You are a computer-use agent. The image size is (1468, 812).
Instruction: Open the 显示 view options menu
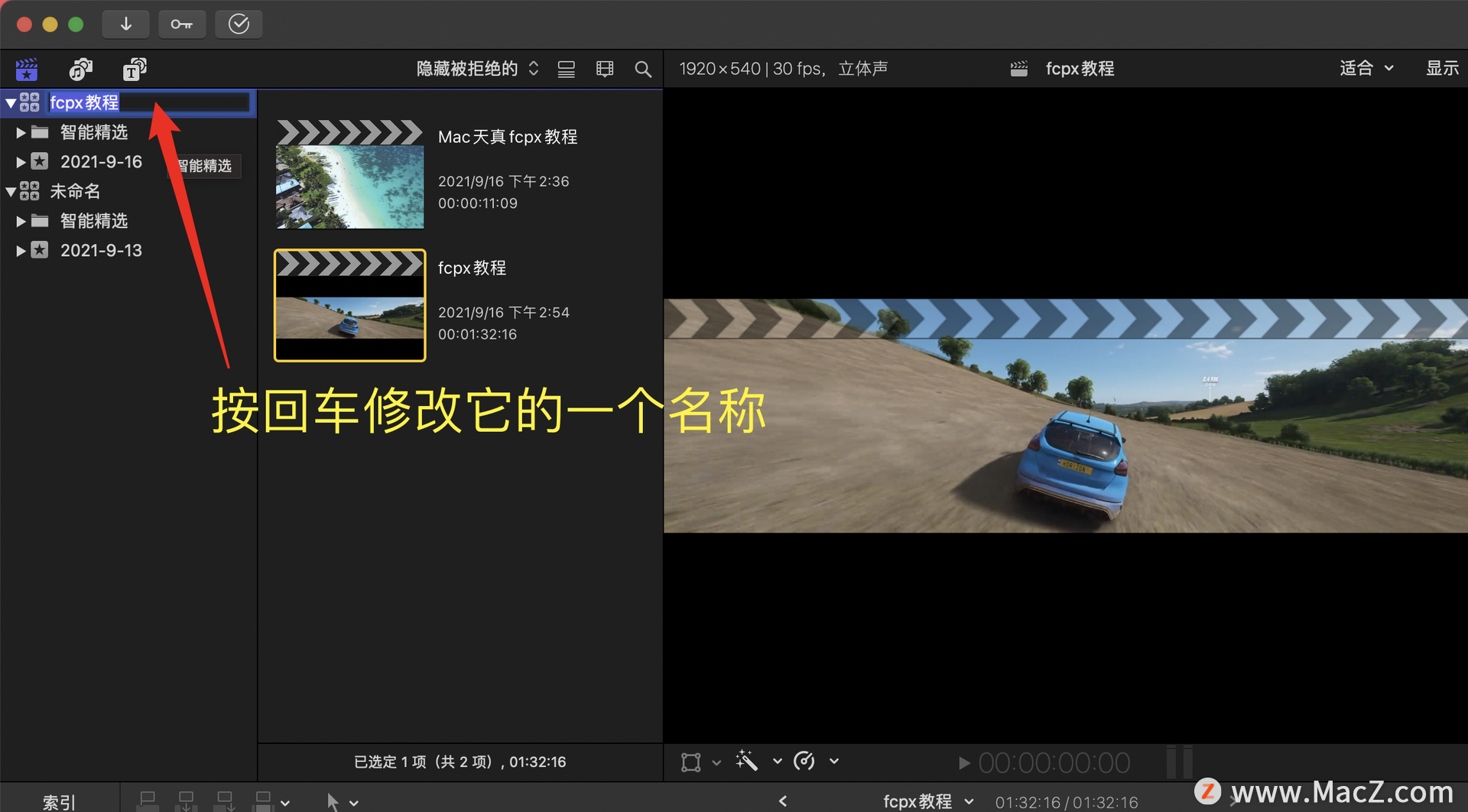1442,69
